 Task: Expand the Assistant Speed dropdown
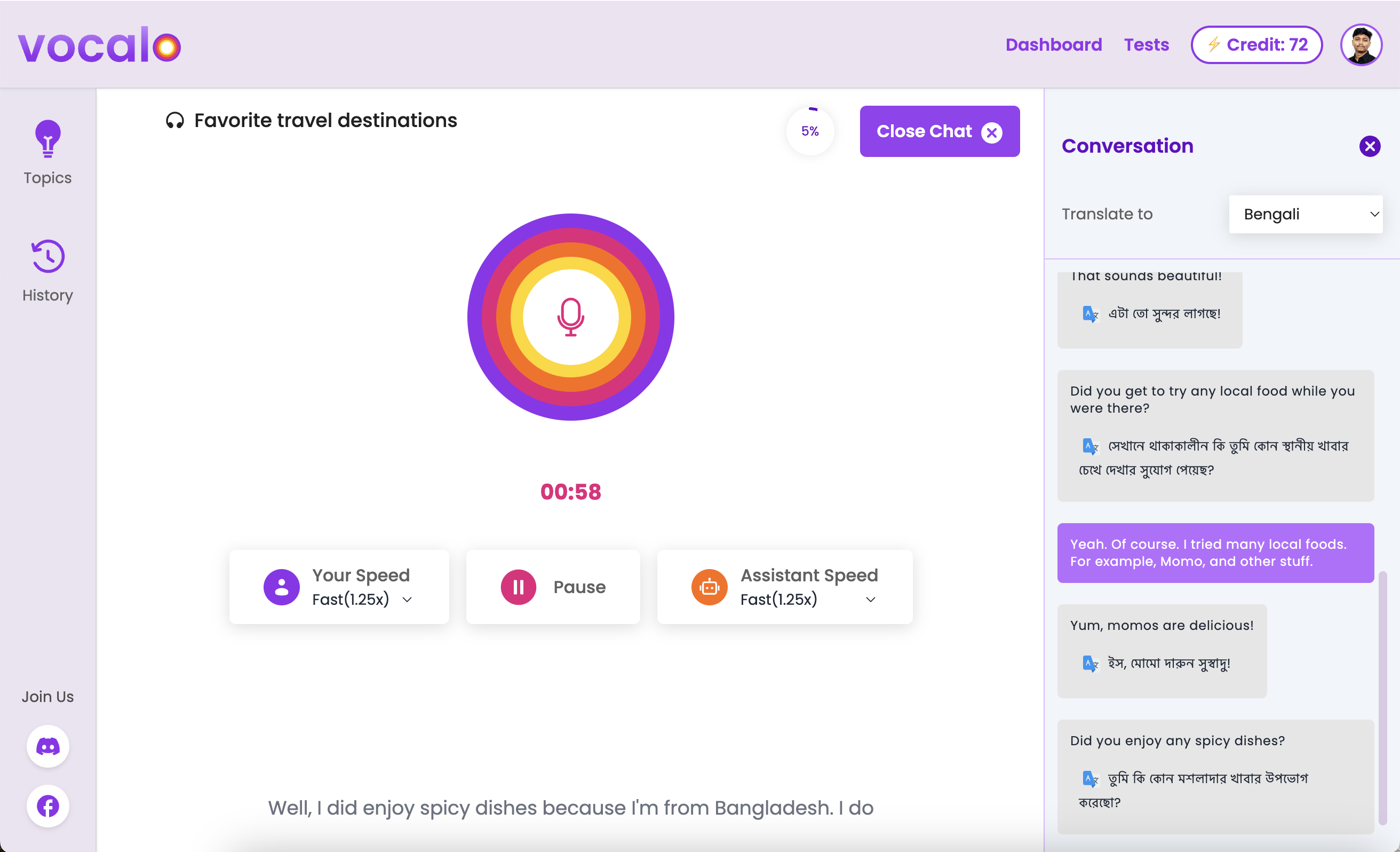point(870,599)
